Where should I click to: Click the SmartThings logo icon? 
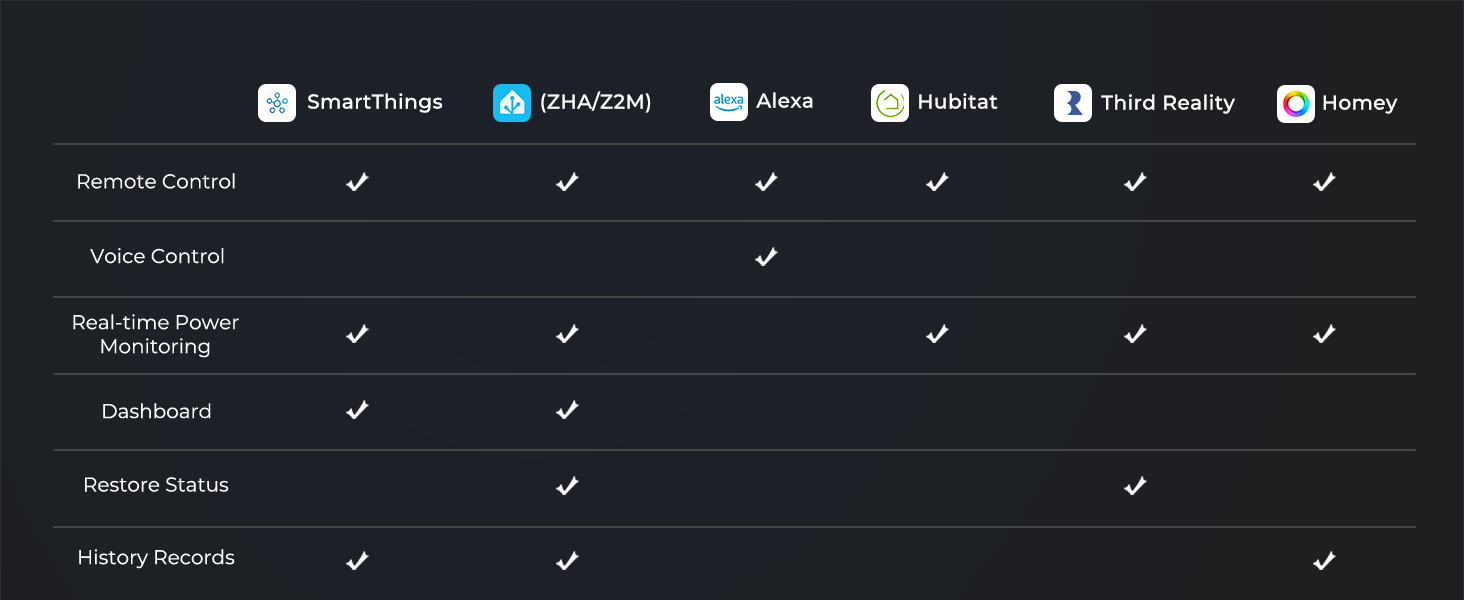pyautogui.click(x=277, y=103)
